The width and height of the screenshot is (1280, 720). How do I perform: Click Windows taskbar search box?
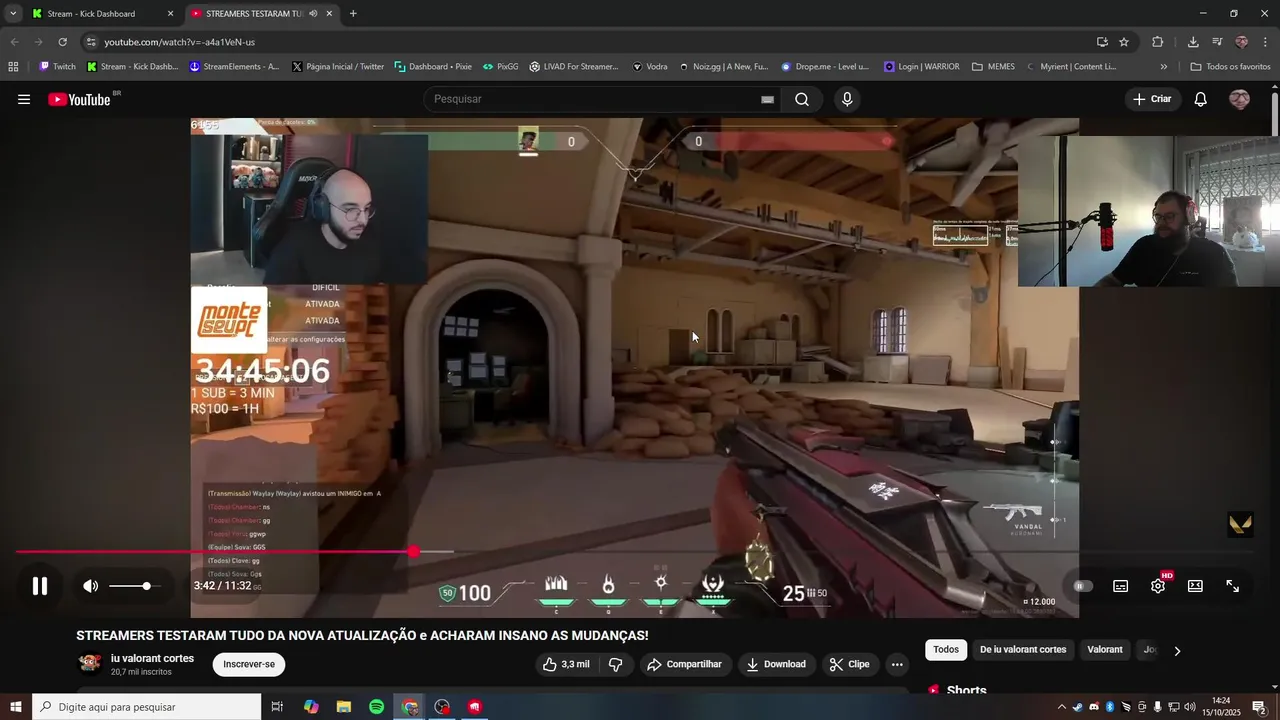coord(146,707)
